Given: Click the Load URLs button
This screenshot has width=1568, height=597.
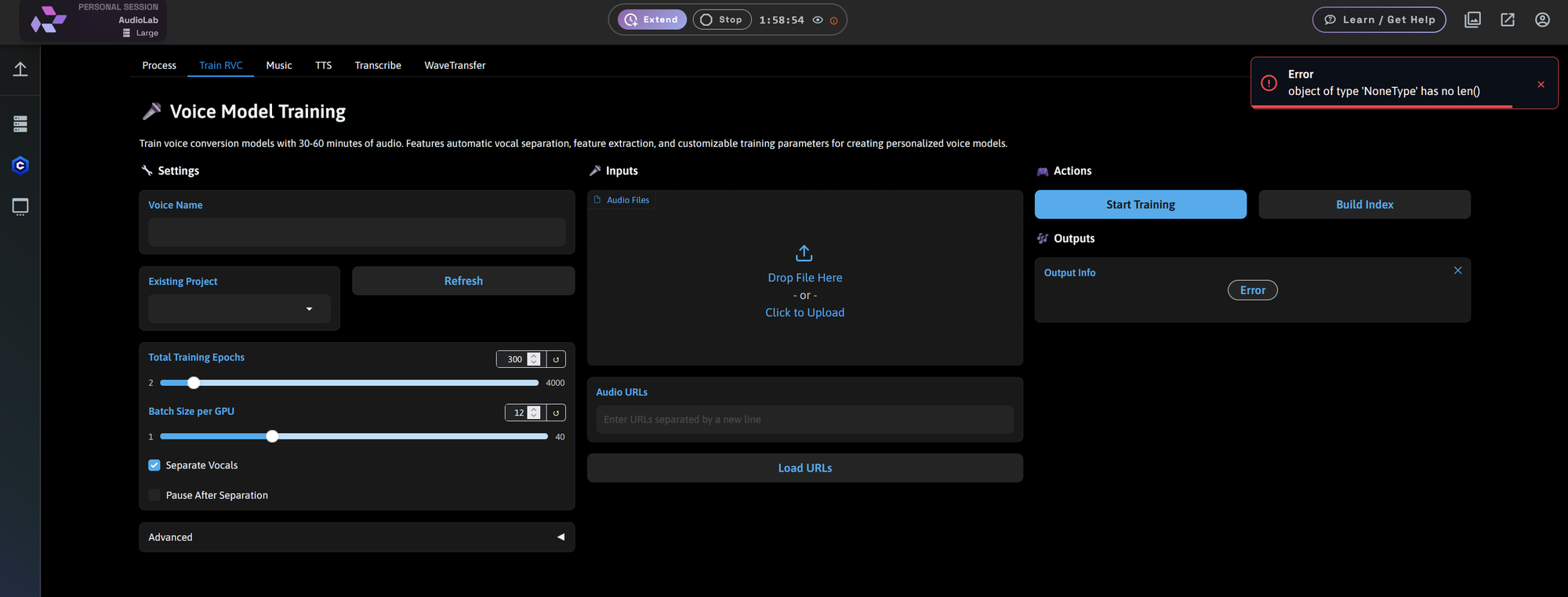Looking at the screenshot, I should pyautogui.click(x=805, y=468).
